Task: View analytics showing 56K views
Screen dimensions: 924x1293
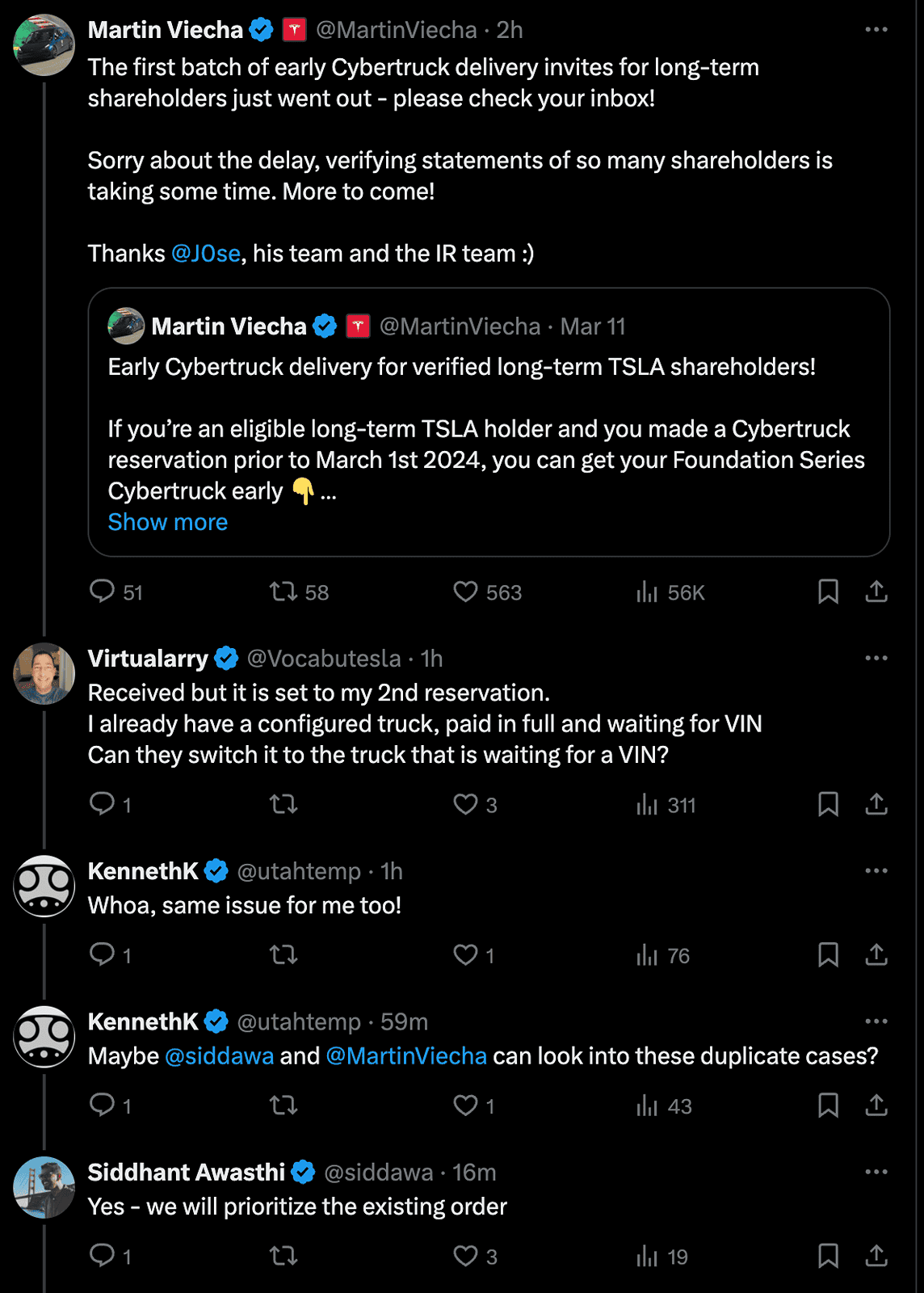Action: coord(670,592)
